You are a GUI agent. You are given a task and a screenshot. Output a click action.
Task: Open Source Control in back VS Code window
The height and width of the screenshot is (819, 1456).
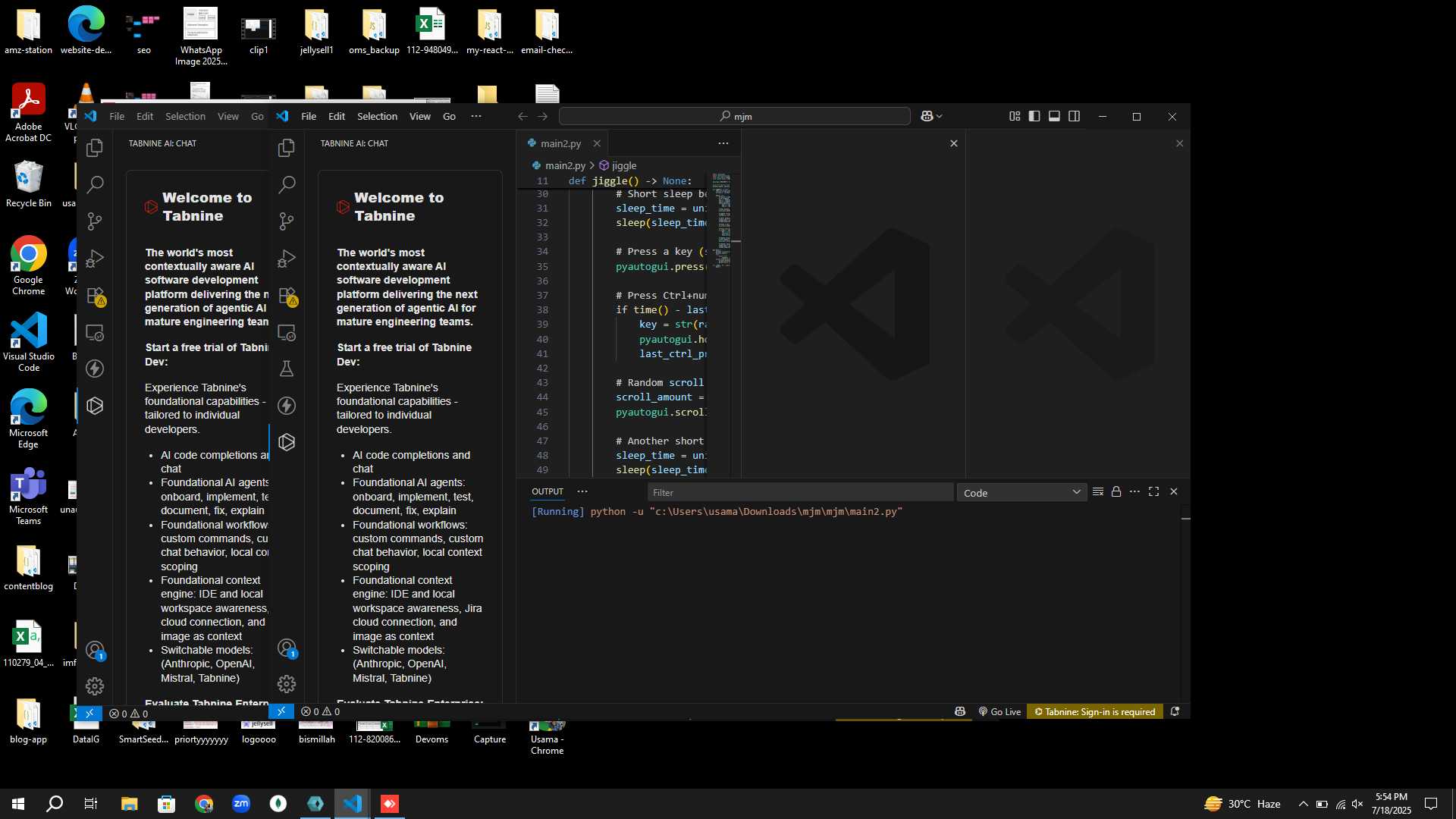click(95, 221)
